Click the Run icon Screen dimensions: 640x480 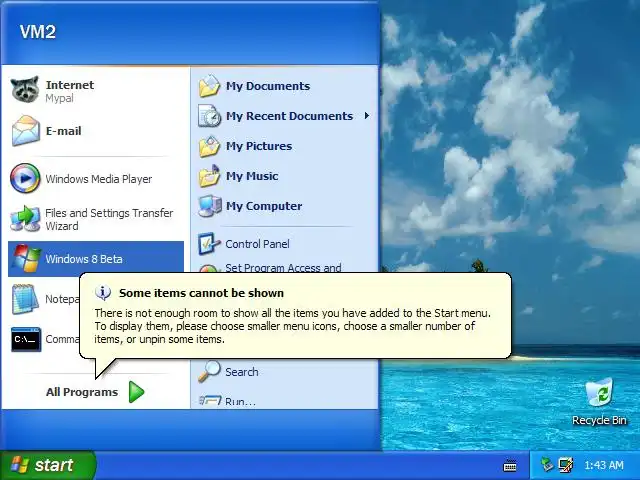(210, 401)
